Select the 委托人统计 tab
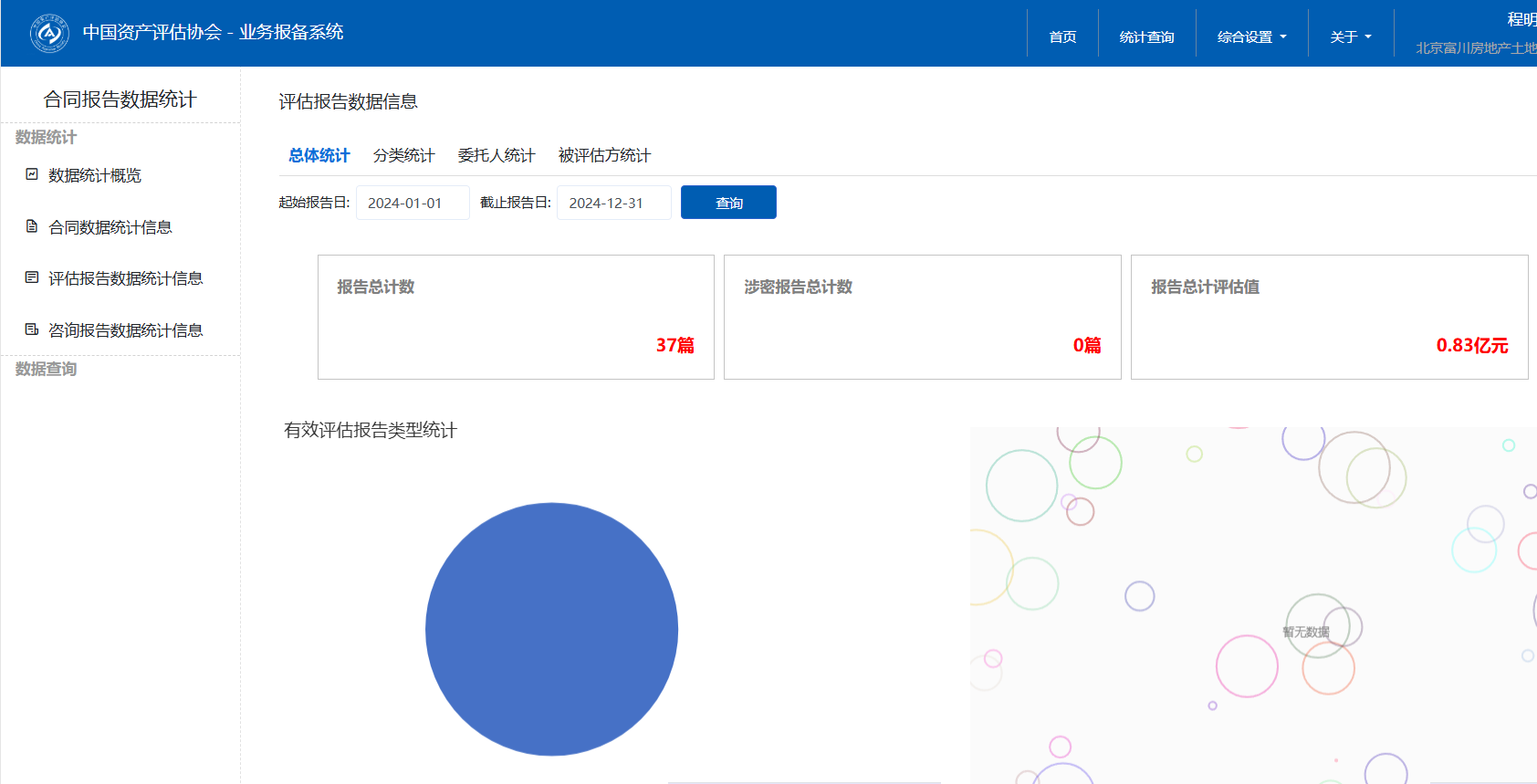Viewport: 1537px width, 784px height. (496, 155)
